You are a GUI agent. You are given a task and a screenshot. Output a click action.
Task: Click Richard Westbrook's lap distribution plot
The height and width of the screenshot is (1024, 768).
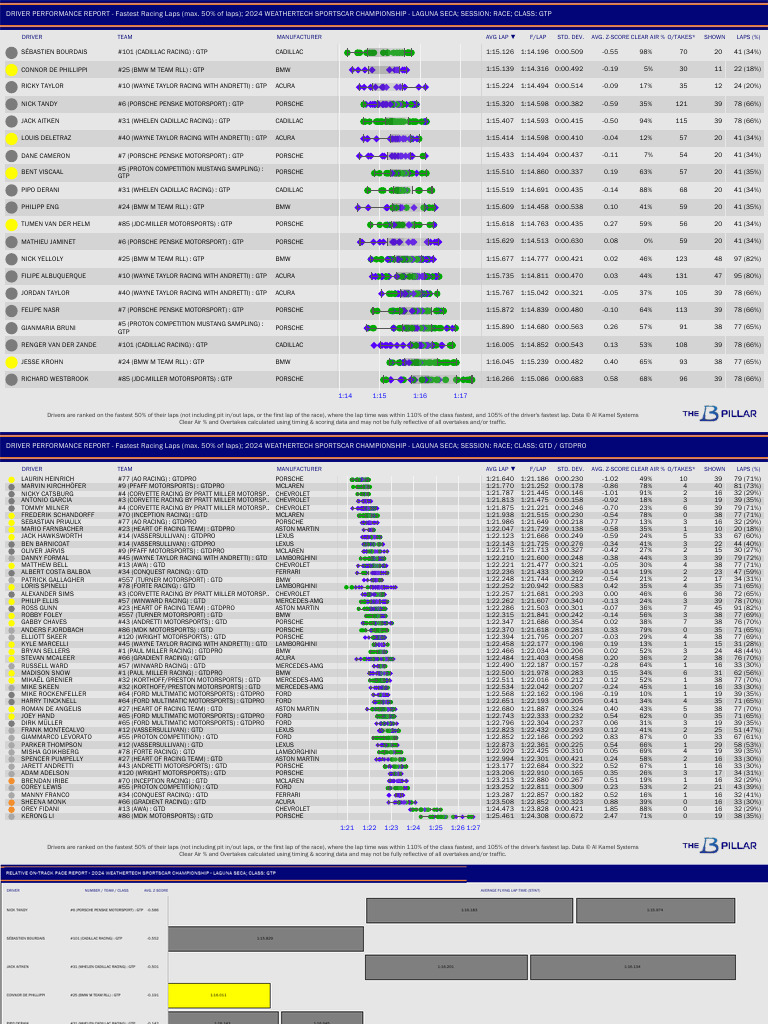[427, 379]
